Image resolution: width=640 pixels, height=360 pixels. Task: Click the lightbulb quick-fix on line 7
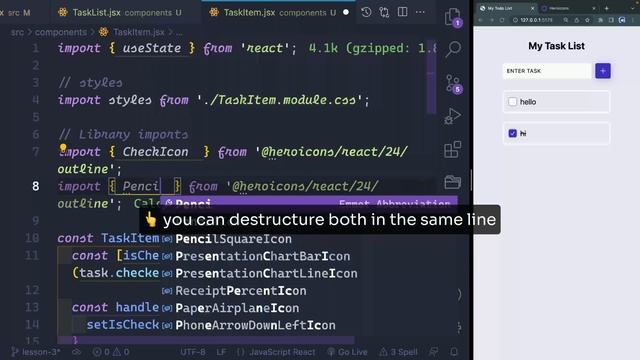click(x=63, y=149)
